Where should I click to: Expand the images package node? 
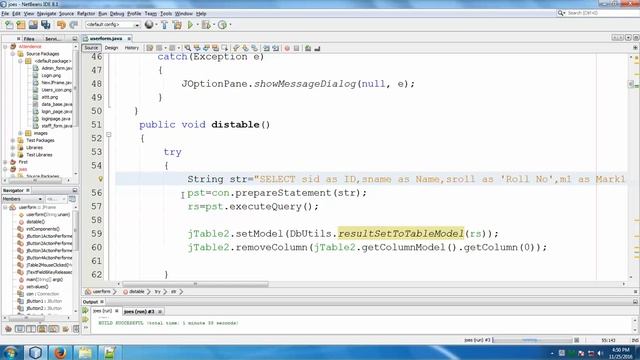20,133
